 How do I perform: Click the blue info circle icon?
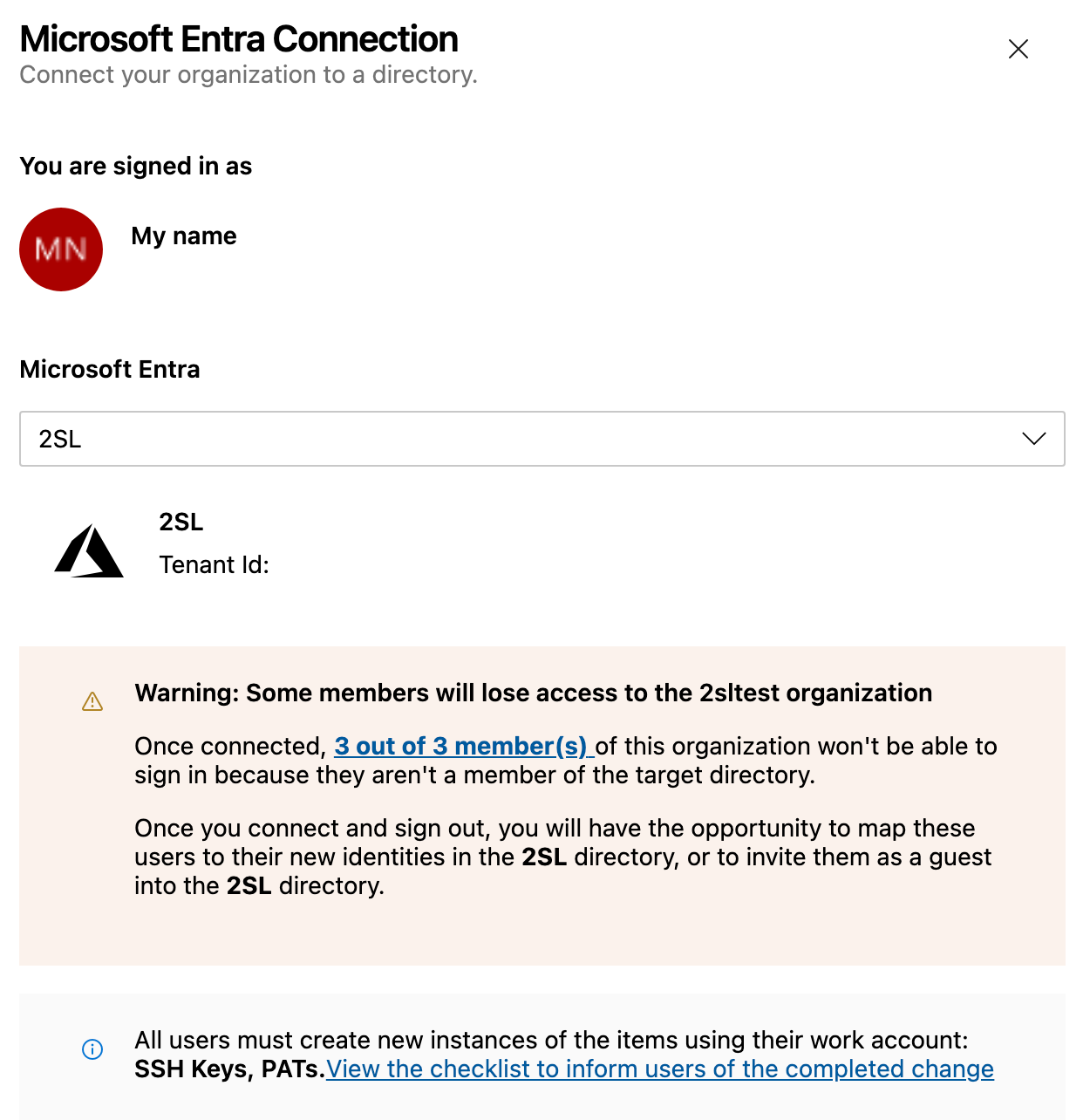(92, 1049)
